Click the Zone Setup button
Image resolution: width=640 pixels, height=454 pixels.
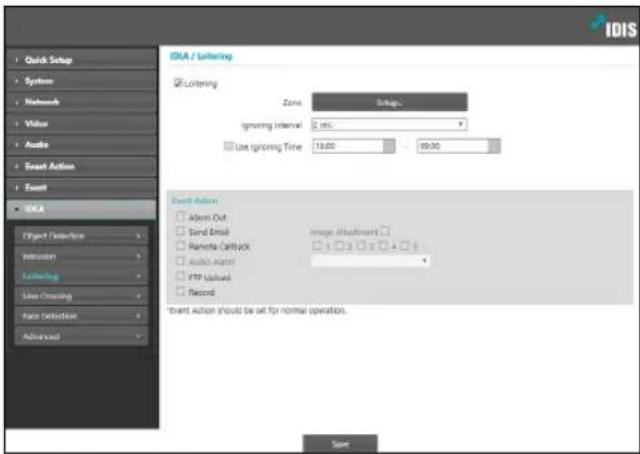389,102
